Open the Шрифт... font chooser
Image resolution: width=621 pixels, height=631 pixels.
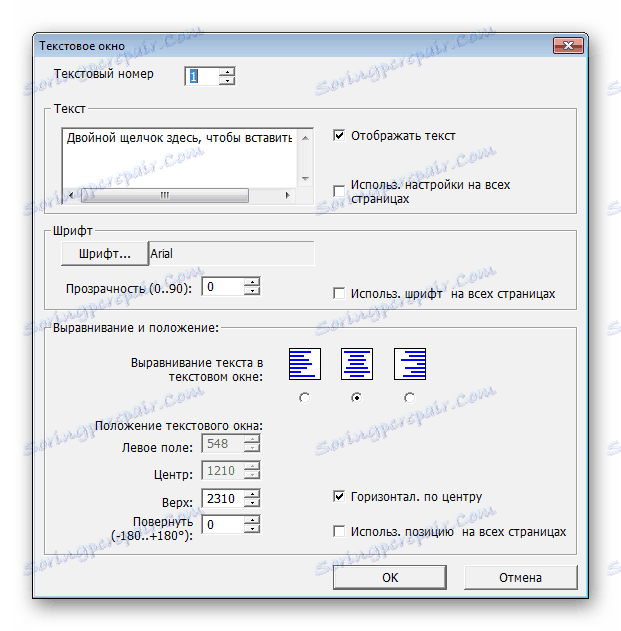(x=105, y=254)
